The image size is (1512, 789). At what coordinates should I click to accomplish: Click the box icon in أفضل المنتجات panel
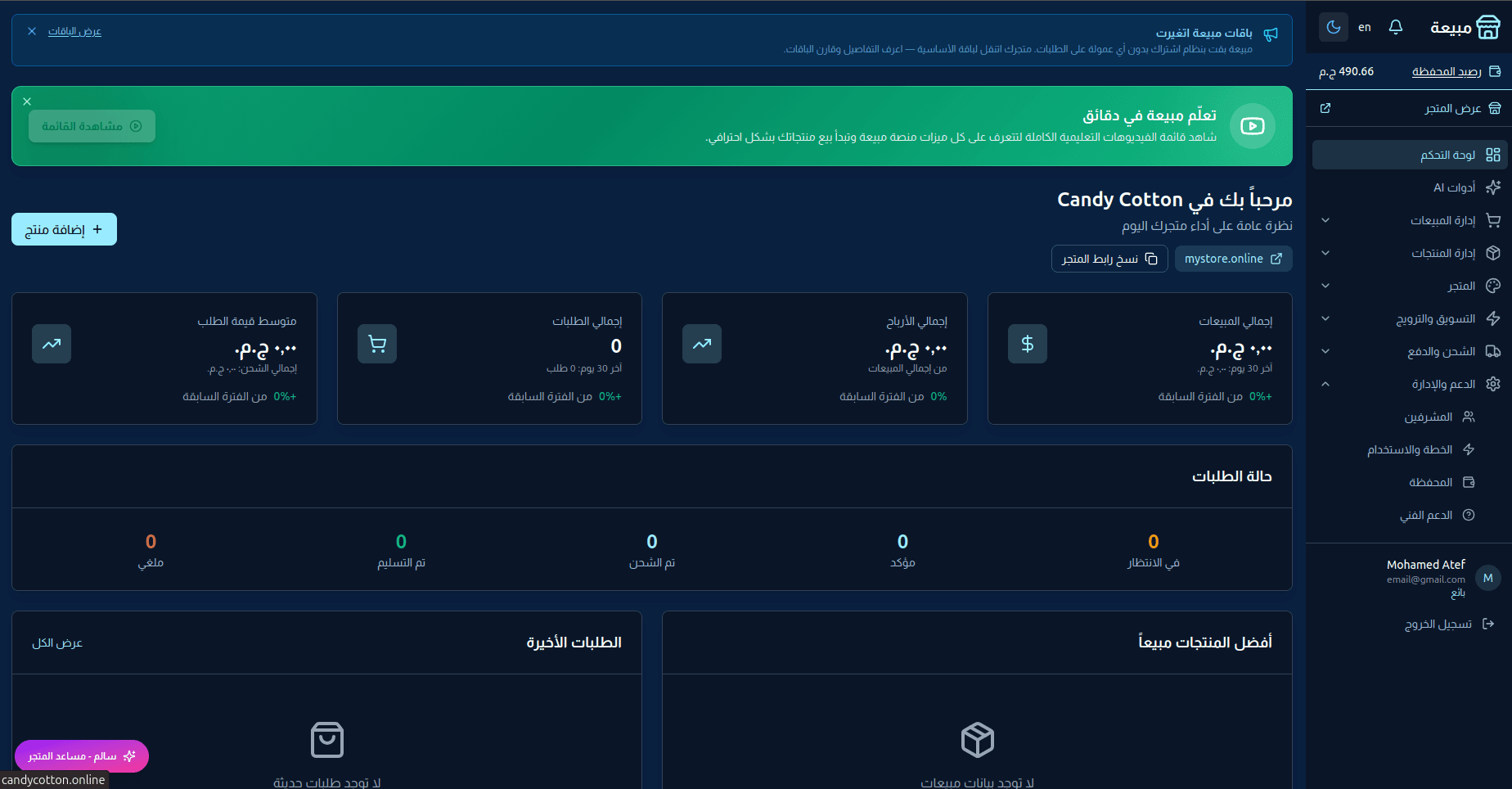coord(978,740)
